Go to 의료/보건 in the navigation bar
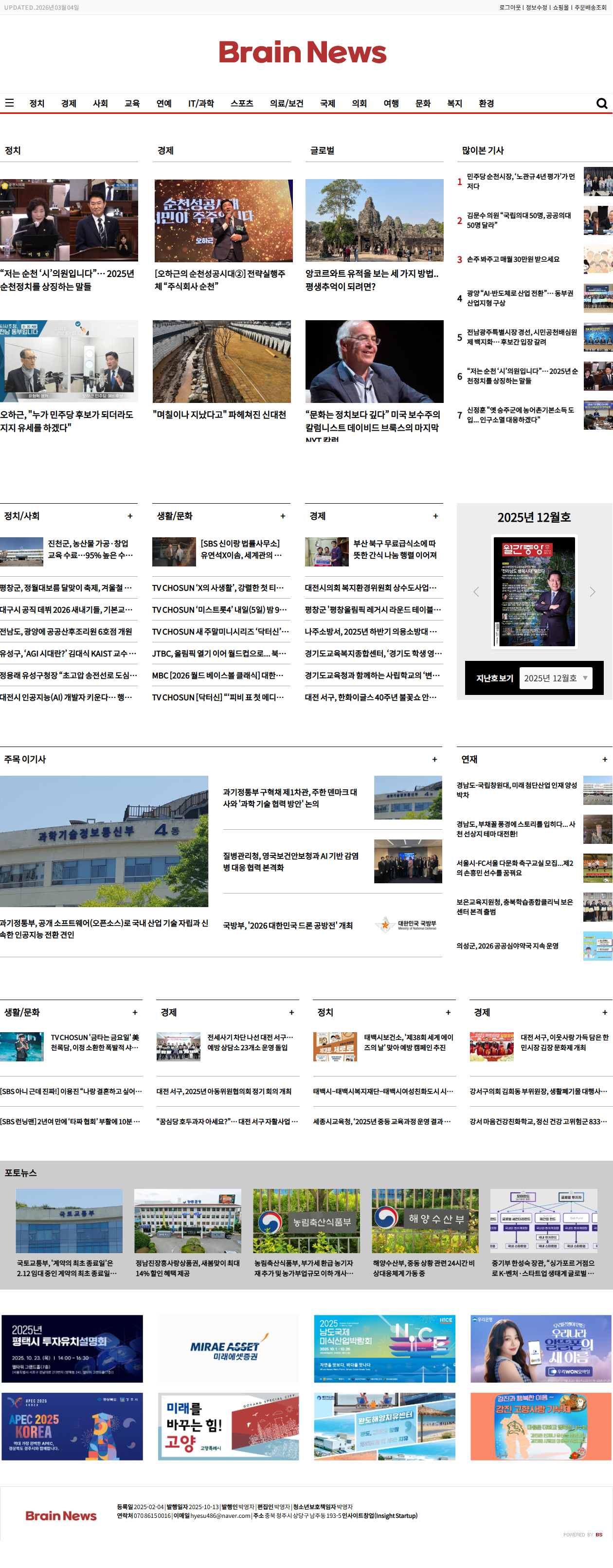613x1568 pixels. (287, 104)
